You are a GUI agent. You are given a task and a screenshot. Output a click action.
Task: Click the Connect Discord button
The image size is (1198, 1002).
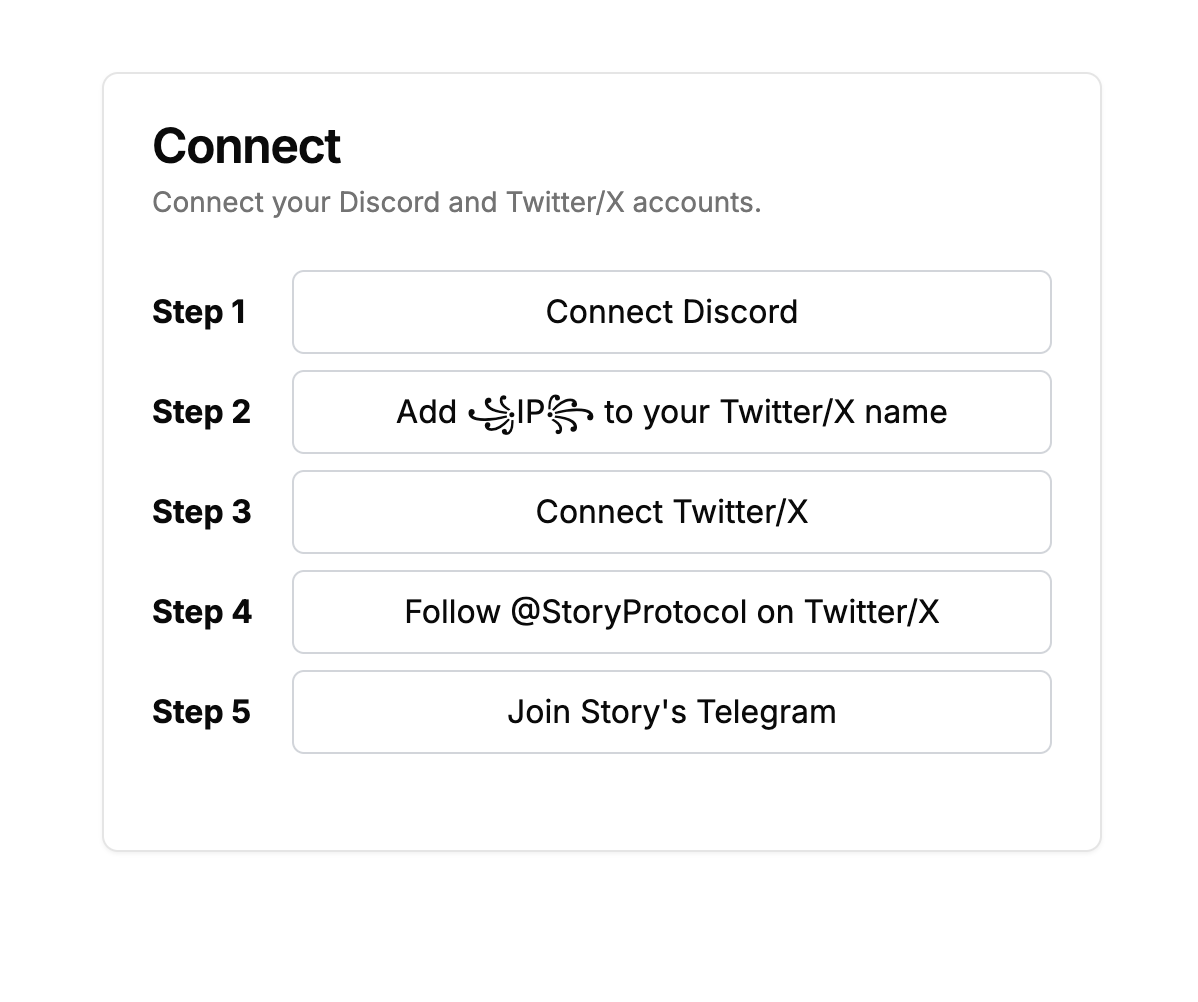pyautogui.click(x=671, y=312)
